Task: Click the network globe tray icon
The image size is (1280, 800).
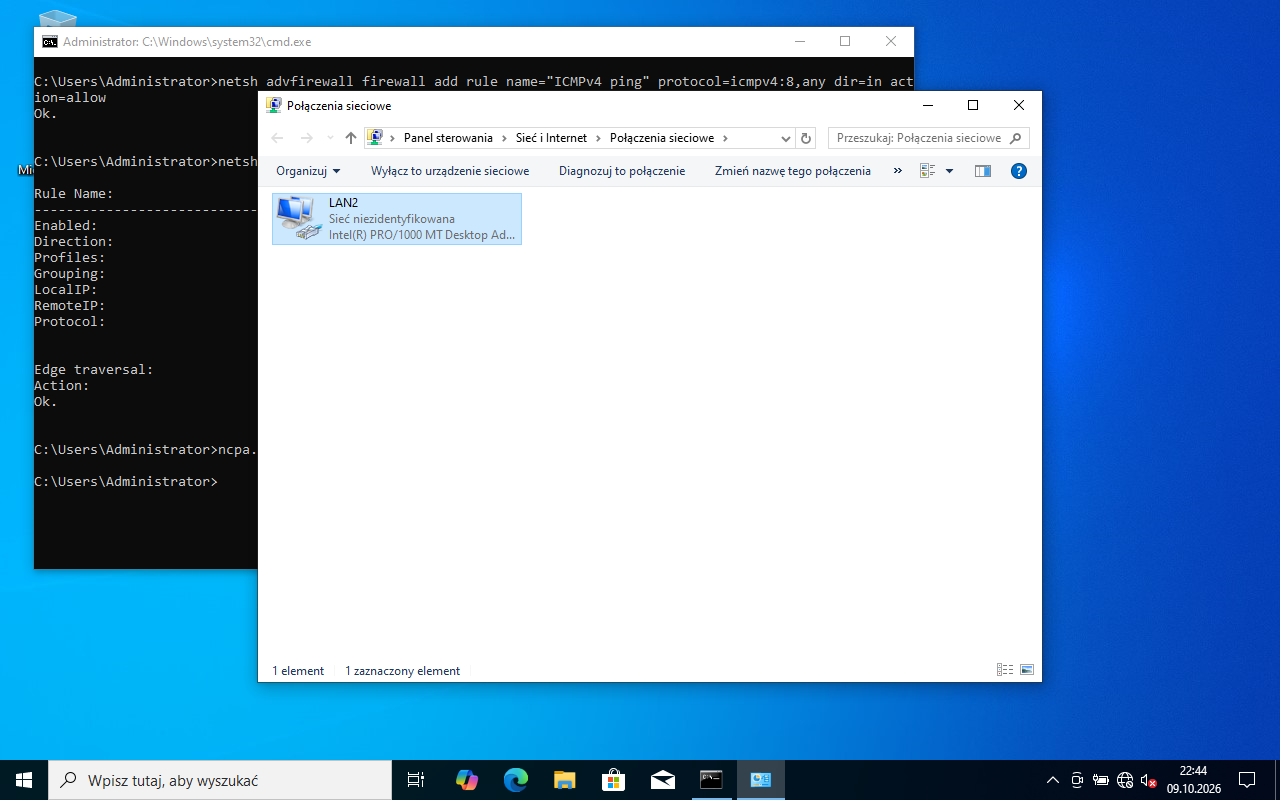Action: click(x=1125, y=780)
